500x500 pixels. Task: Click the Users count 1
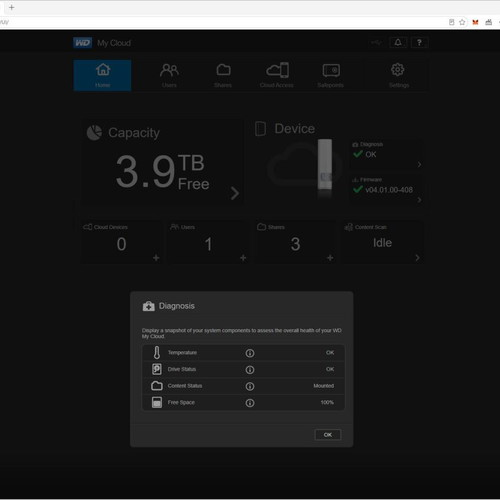[208, 244]
